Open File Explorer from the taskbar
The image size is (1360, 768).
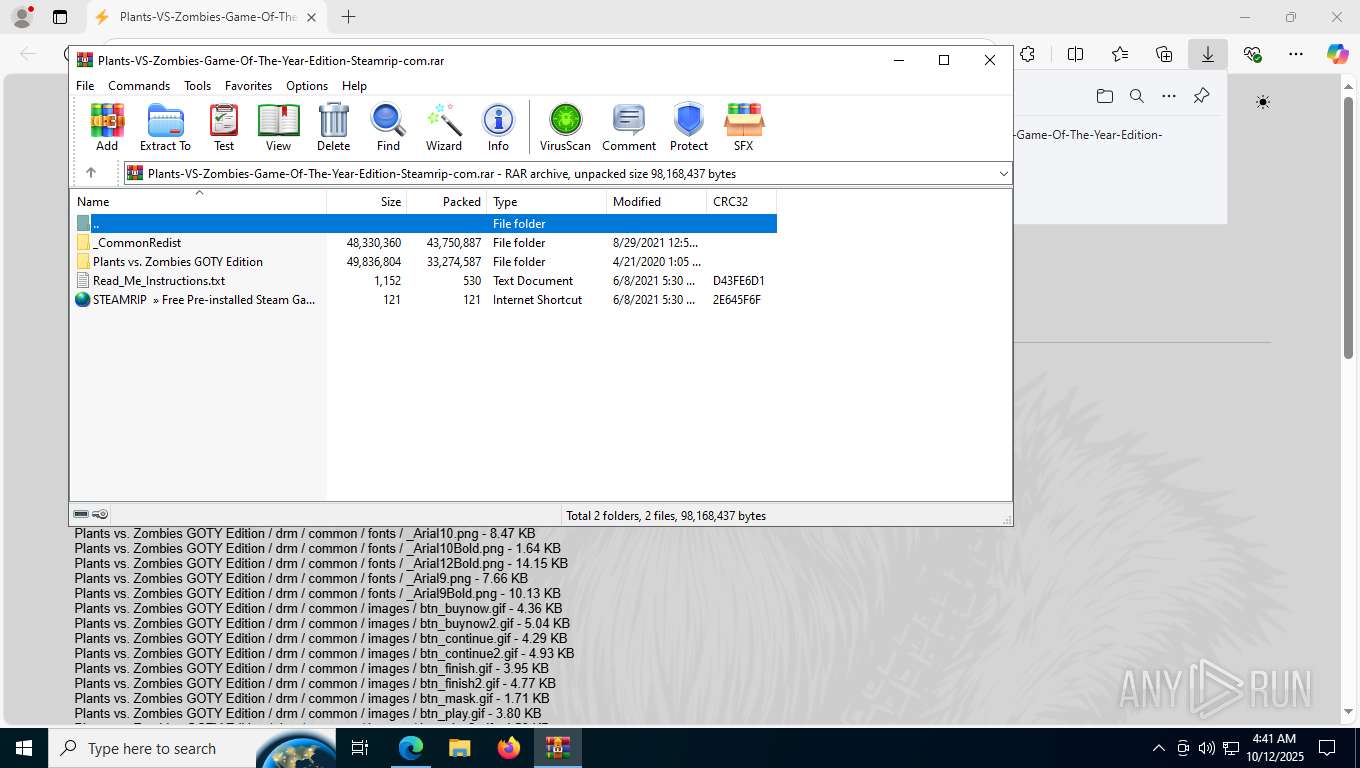click(x=459, y=748)
